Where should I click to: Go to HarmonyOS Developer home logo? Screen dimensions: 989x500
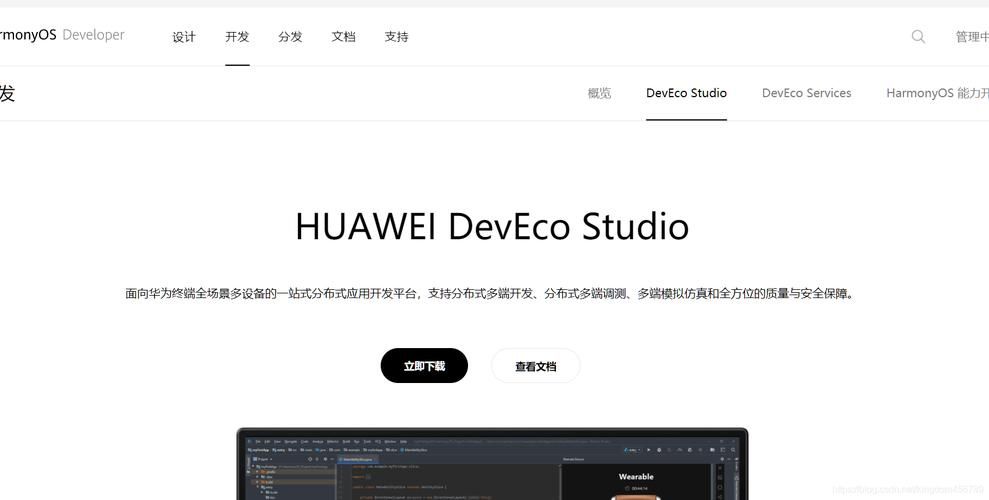point(62,35)
